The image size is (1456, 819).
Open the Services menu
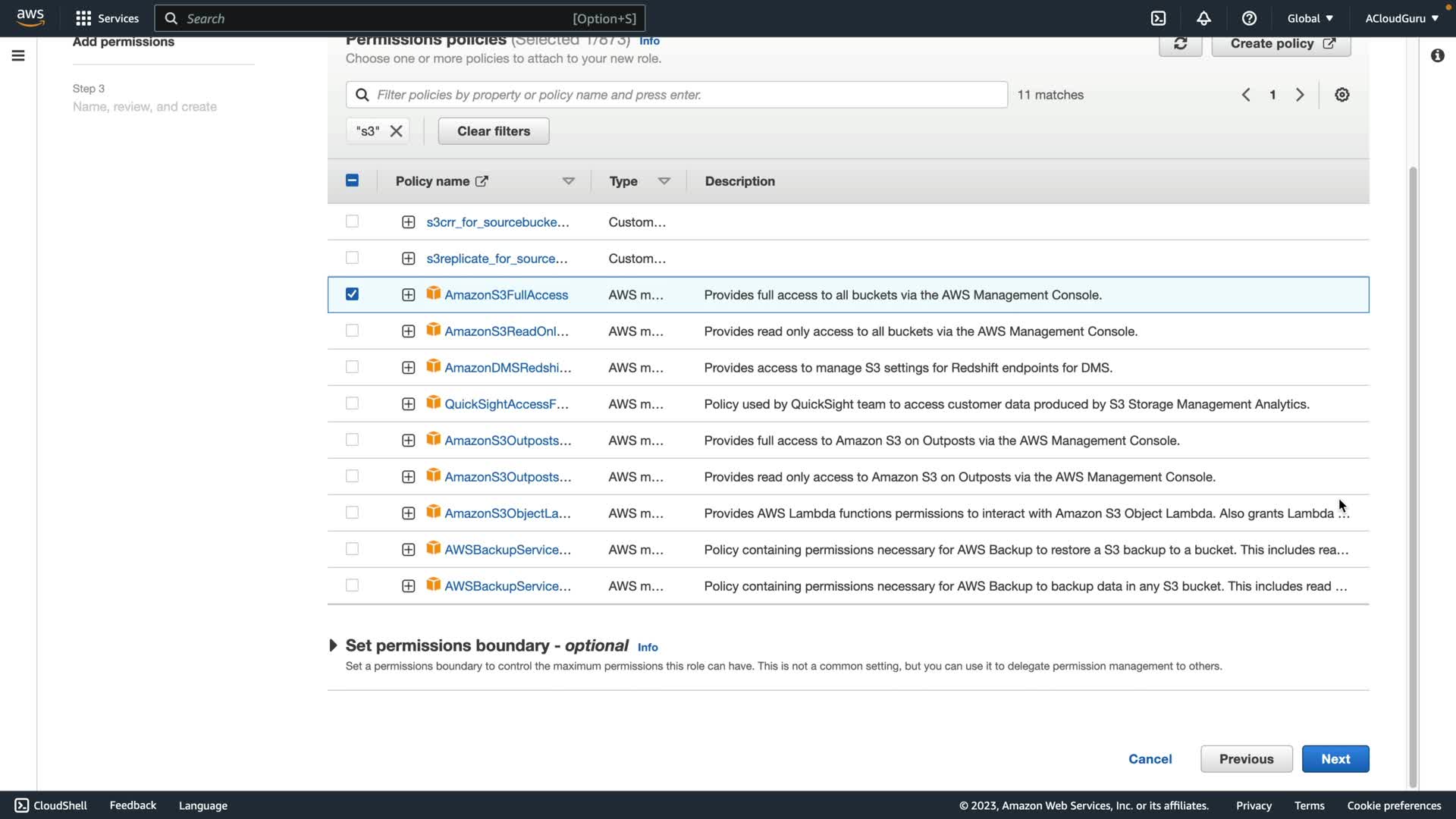[x=107, y=18]
